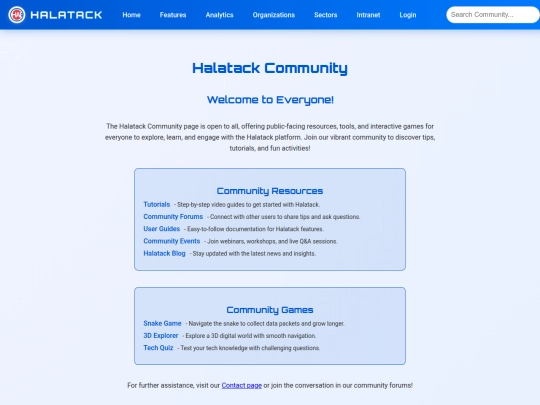
Task: Launch the Snake Game link
Action: coord(162,323)
